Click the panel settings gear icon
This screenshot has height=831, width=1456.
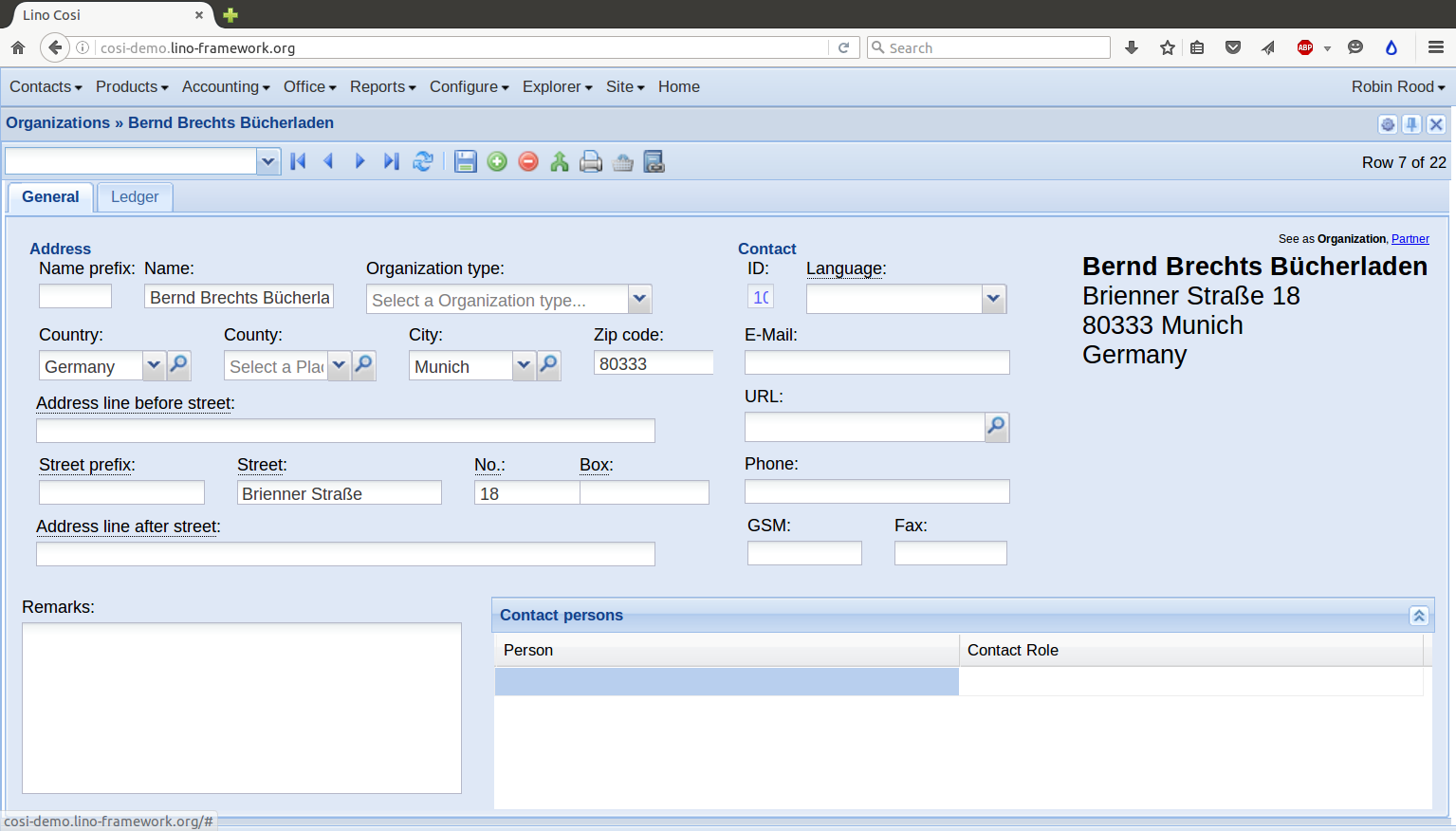pos(1388,124)
